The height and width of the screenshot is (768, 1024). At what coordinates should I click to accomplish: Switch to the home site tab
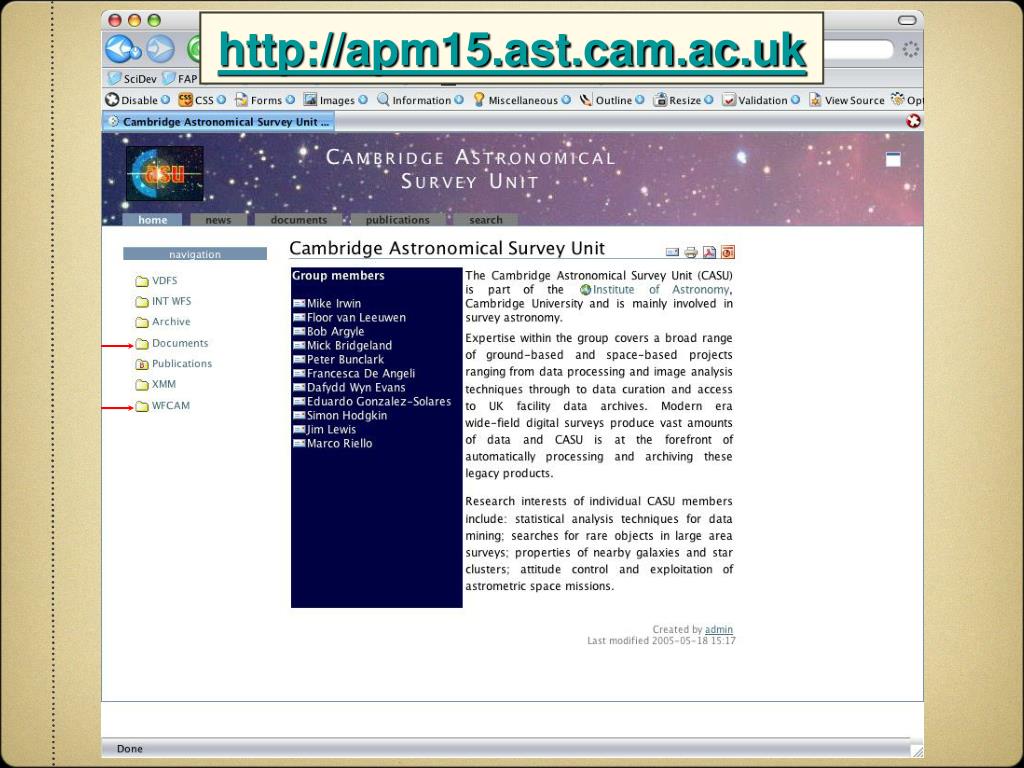[152, 220]
